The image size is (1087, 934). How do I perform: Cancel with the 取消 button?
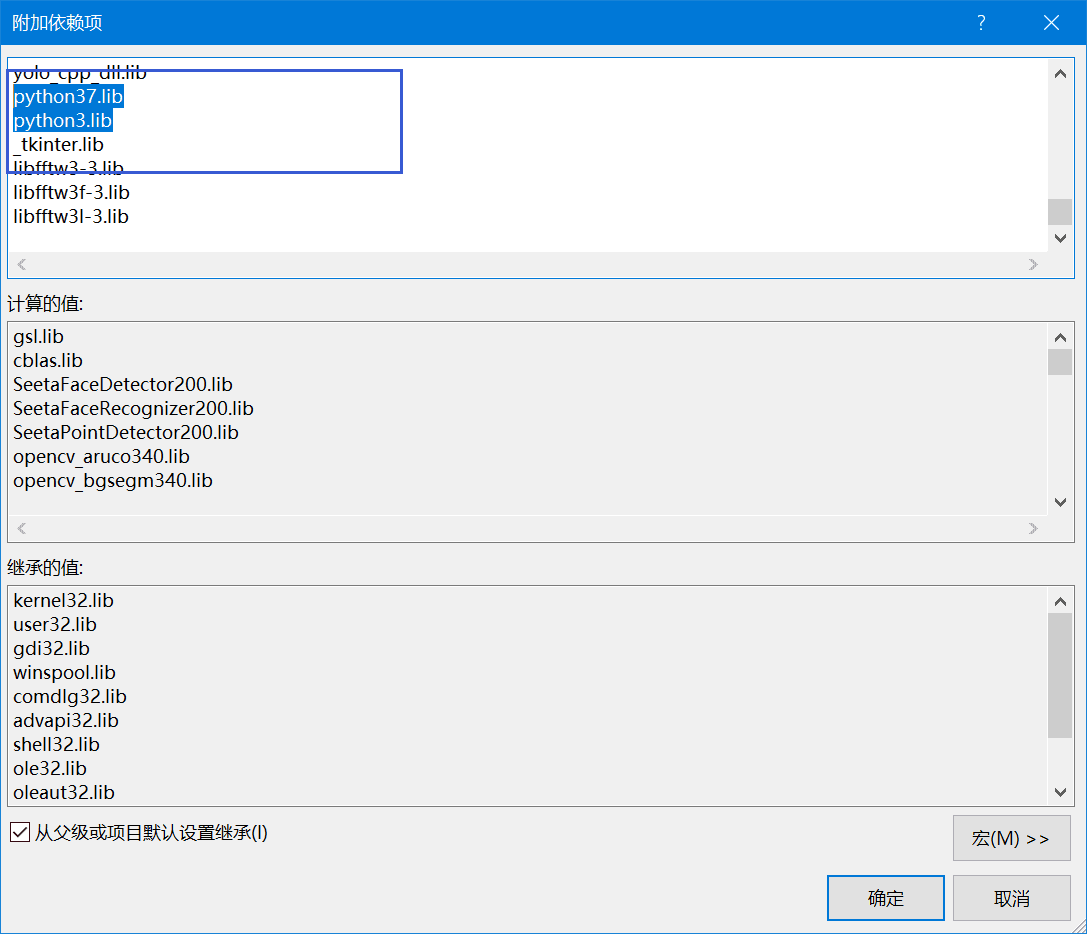tap(1011, 898)
